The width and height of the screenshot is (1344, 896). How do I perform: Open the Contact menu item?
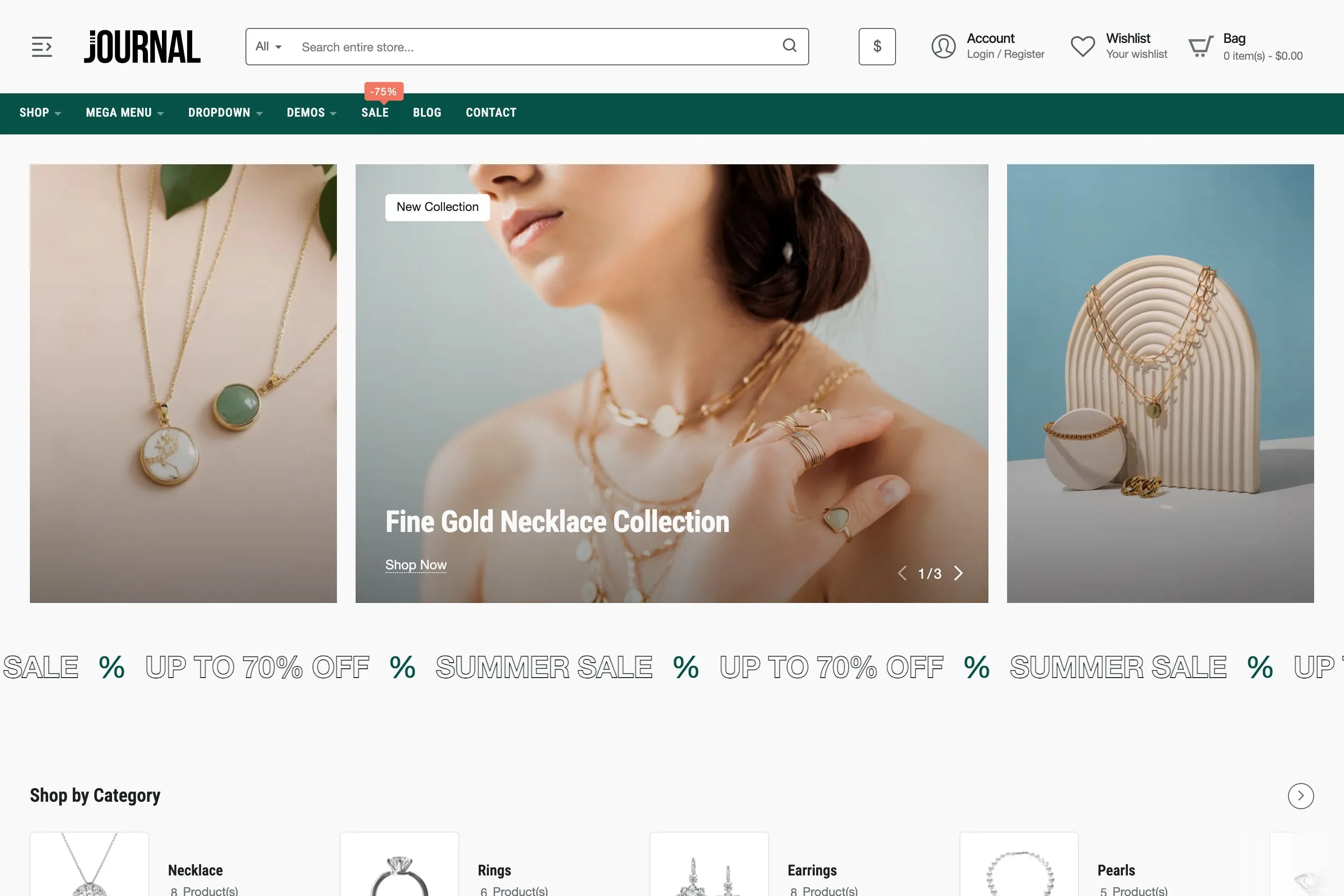point(491,112)
